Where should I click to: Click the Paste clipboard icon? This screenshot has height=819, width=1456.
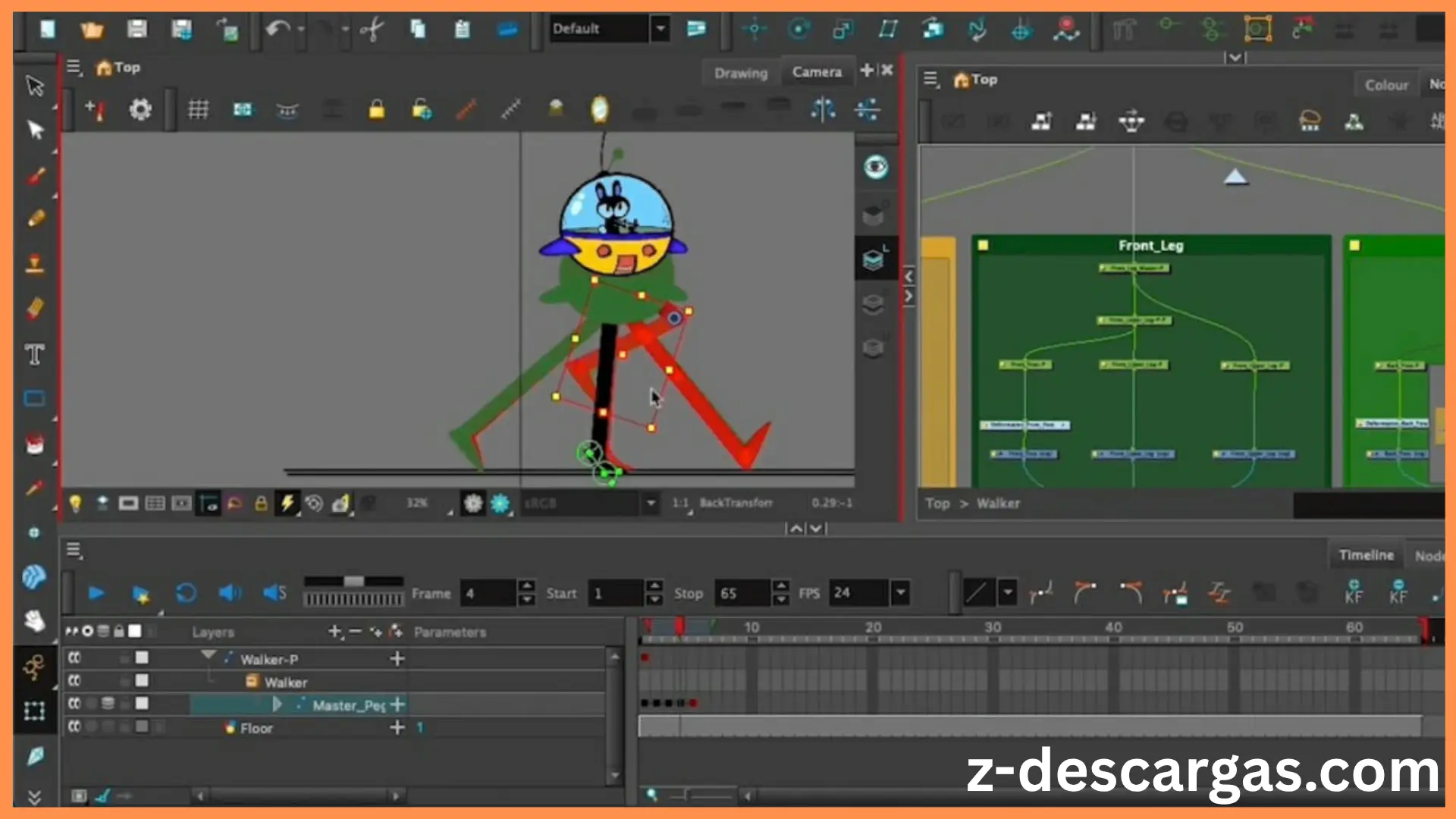pos(462,29)
